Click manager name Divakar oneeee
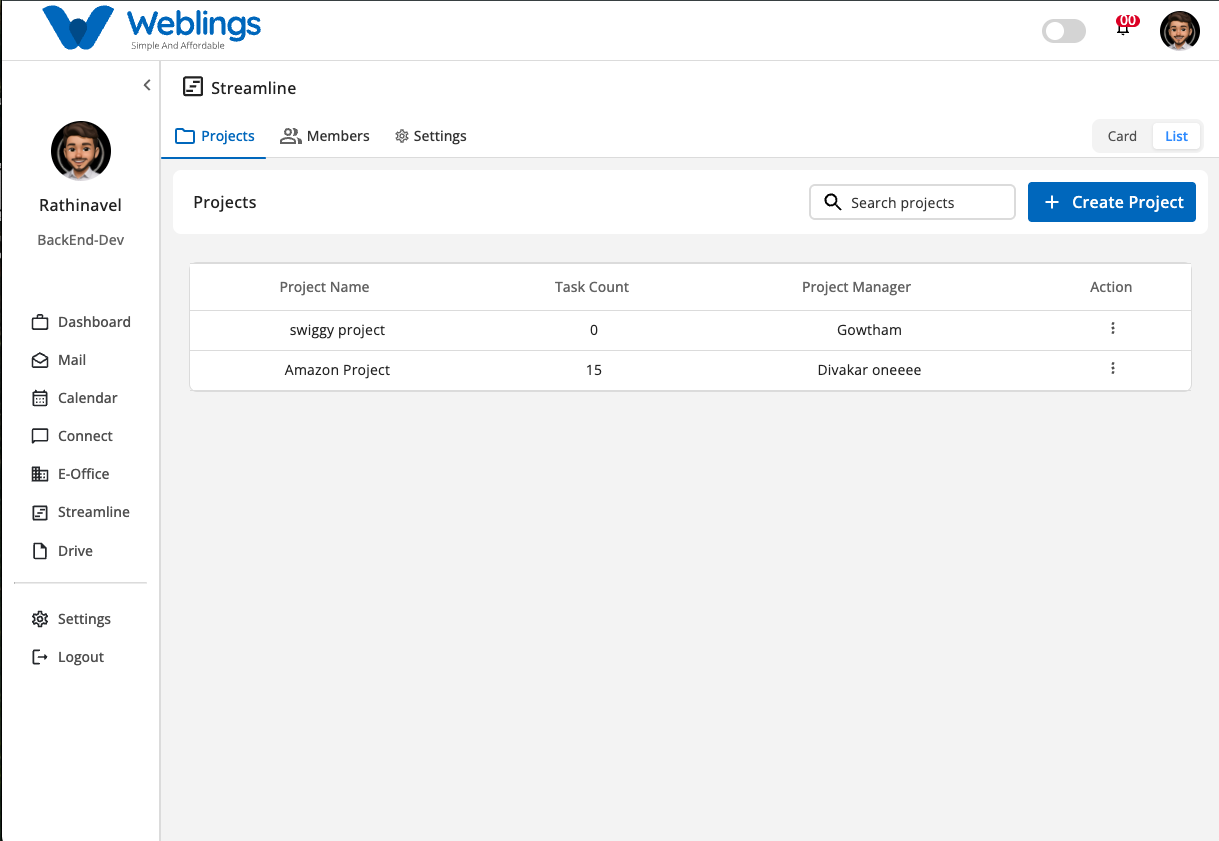Screen dimensions: 1219x841 pos(869,370)
